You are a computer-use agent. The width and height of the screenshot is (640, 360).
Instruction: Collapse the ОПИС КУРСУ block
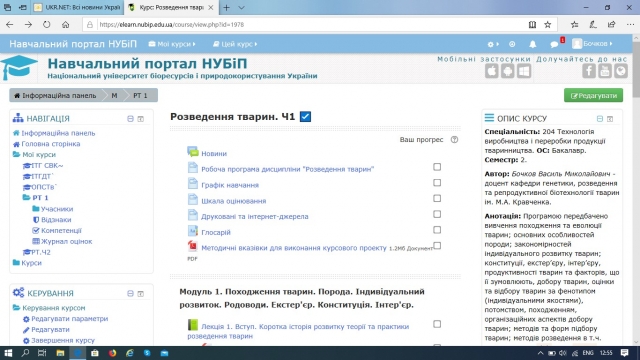pyautogui.click(x=600, y=119)
